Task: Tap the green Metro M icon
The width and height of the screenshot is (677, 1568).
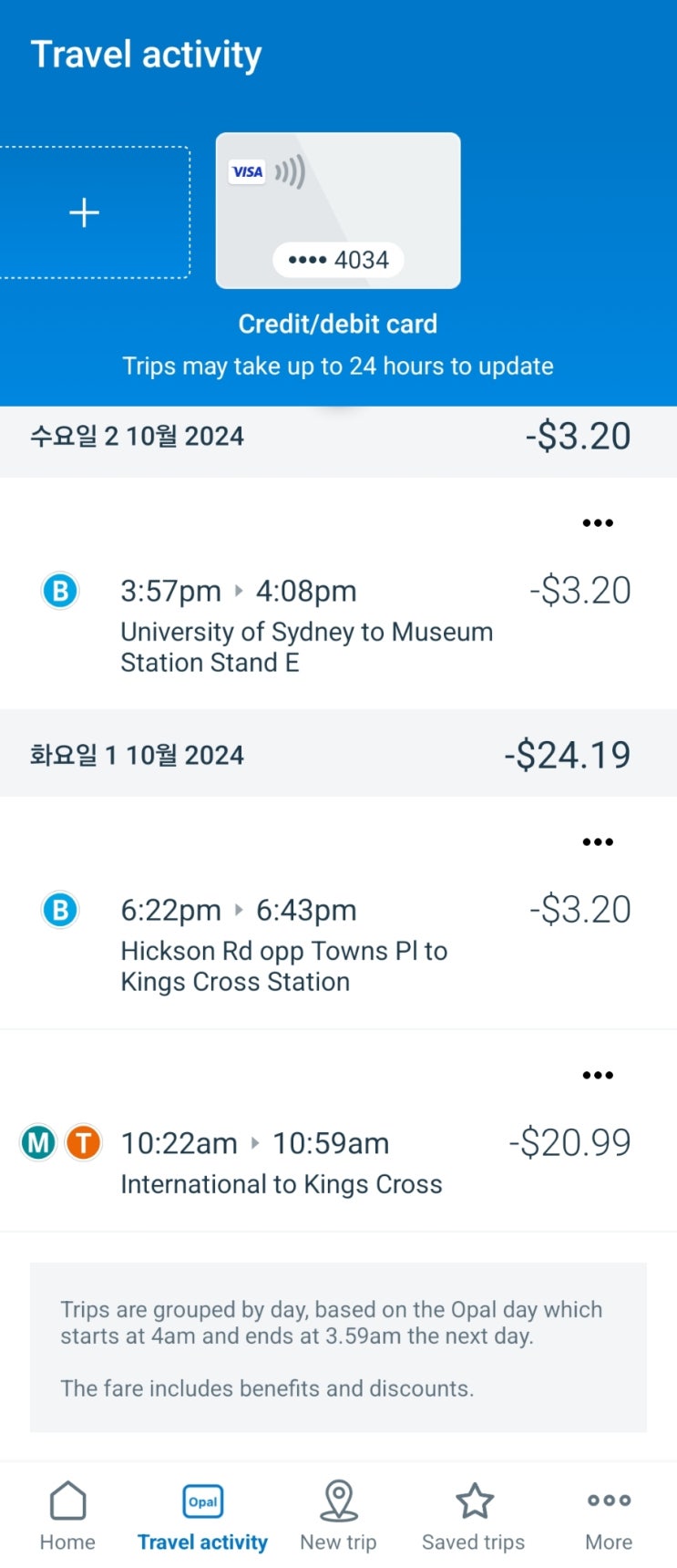Action: click(x=38, y=1142)
